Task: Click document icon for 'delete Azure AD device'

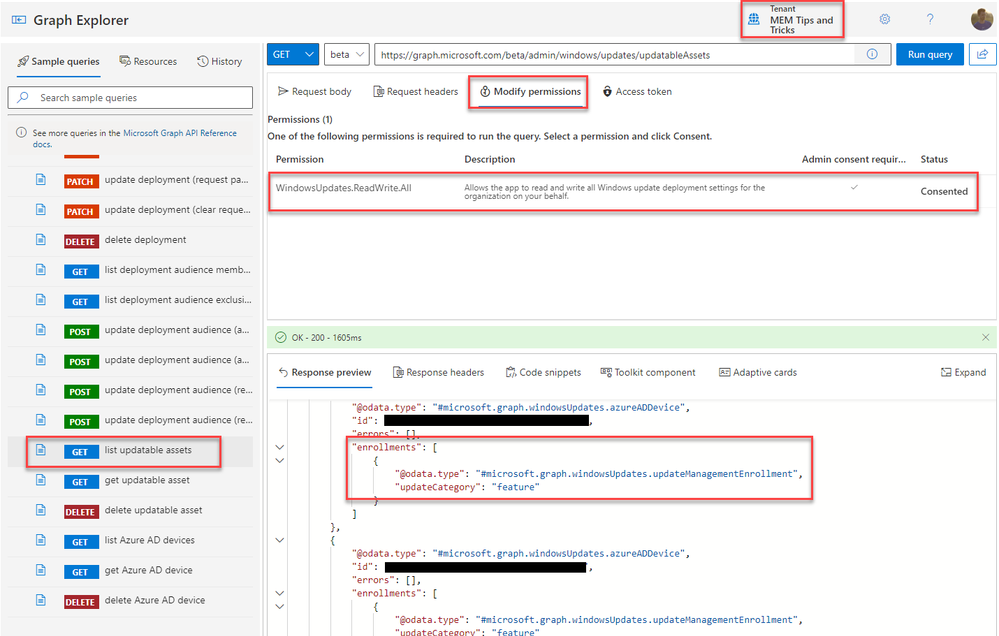Action: point(41,600)
